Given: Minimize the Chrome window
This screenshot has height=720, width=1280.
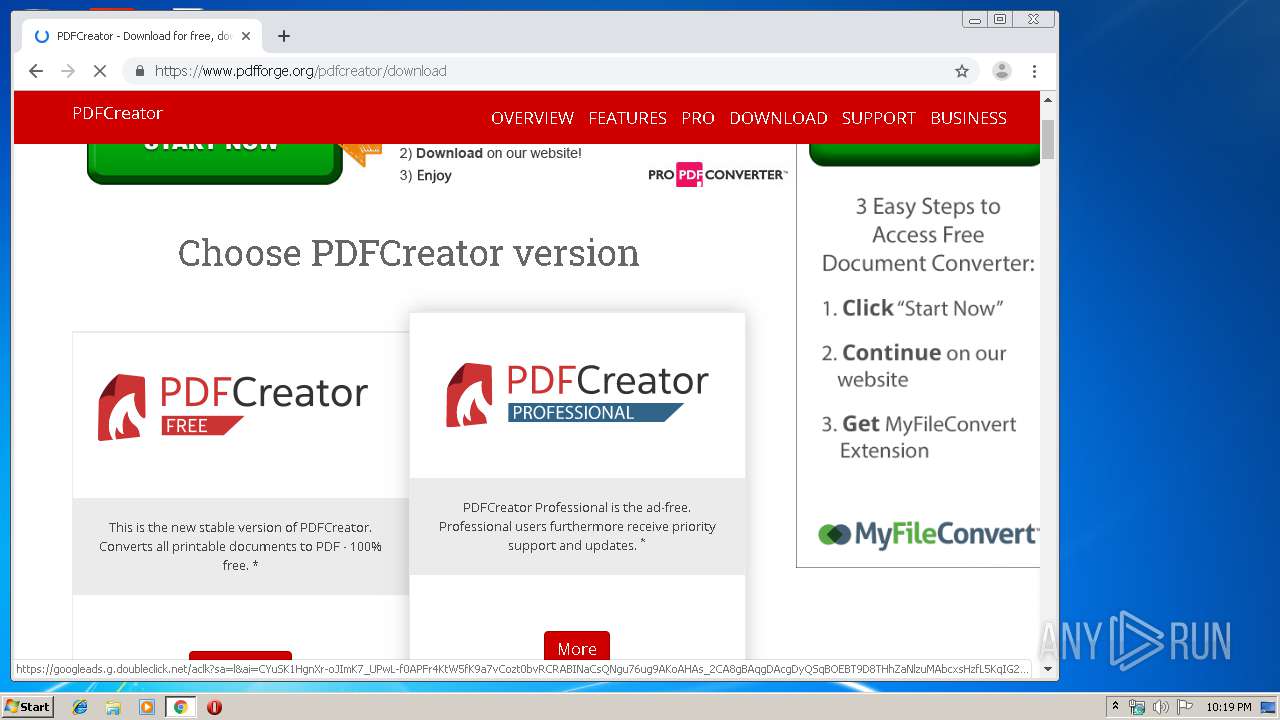Looking at the screenshot, I should [x=975, y=19].
